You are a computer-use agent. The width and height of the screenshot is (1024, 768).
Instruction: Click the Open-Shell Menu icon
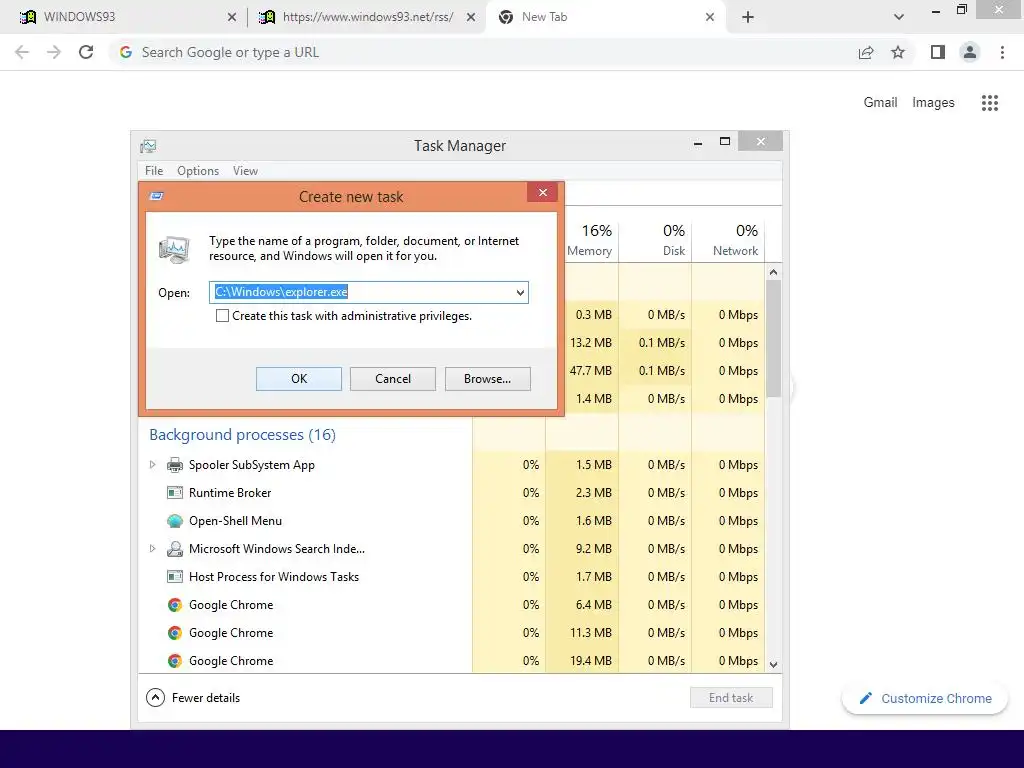pos(174,521)
